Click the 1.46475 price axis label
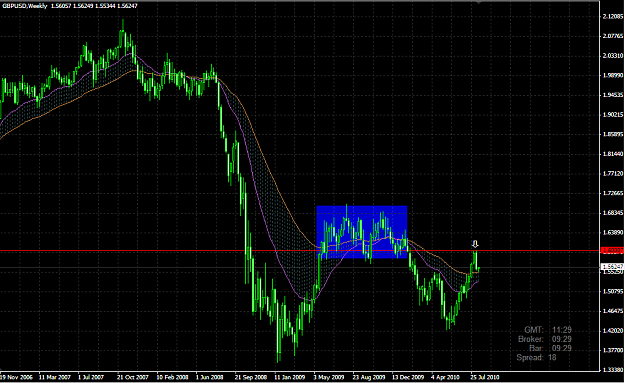 [x=613, y=311]
